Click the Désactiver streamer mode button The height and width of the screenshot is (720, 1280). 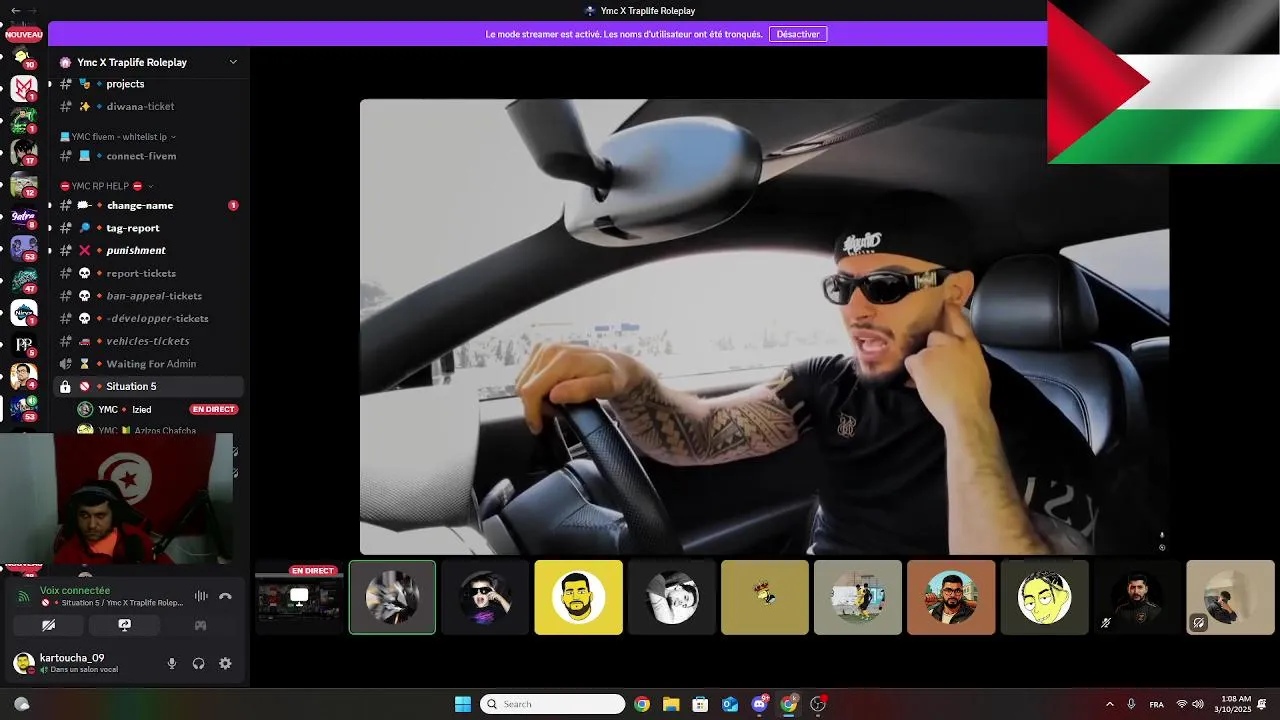pyautogui.click(x=798, y=34)
